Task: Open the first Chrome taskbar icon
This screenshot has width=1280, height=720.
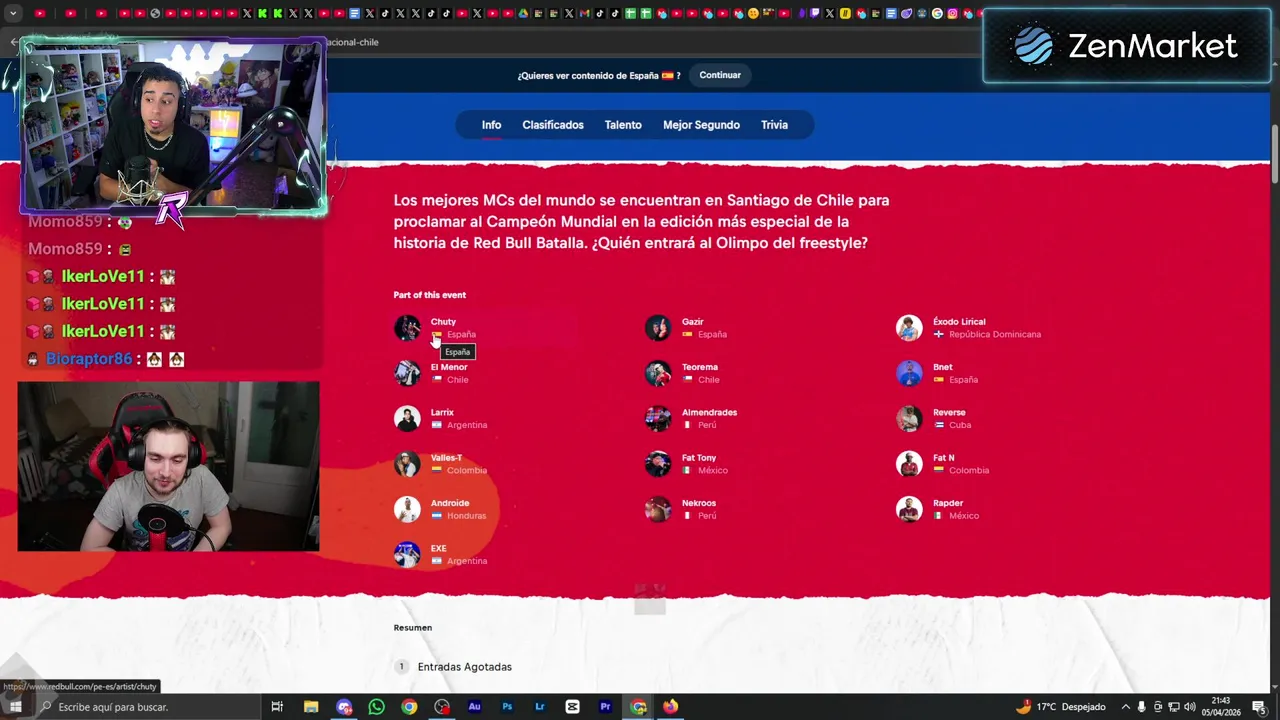Action: click(x=409, y=707)
